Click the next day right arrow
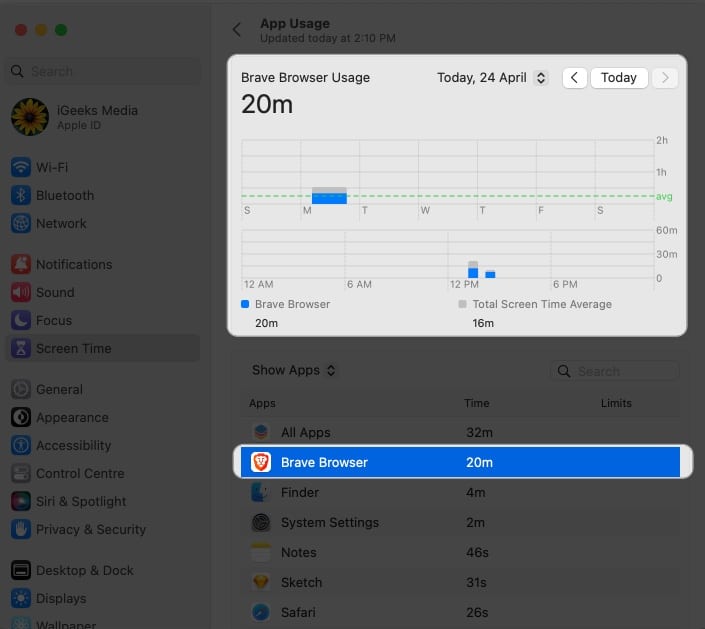Image resolution: width=705 pixels, height=629 pixels. [x=665, y=78]
